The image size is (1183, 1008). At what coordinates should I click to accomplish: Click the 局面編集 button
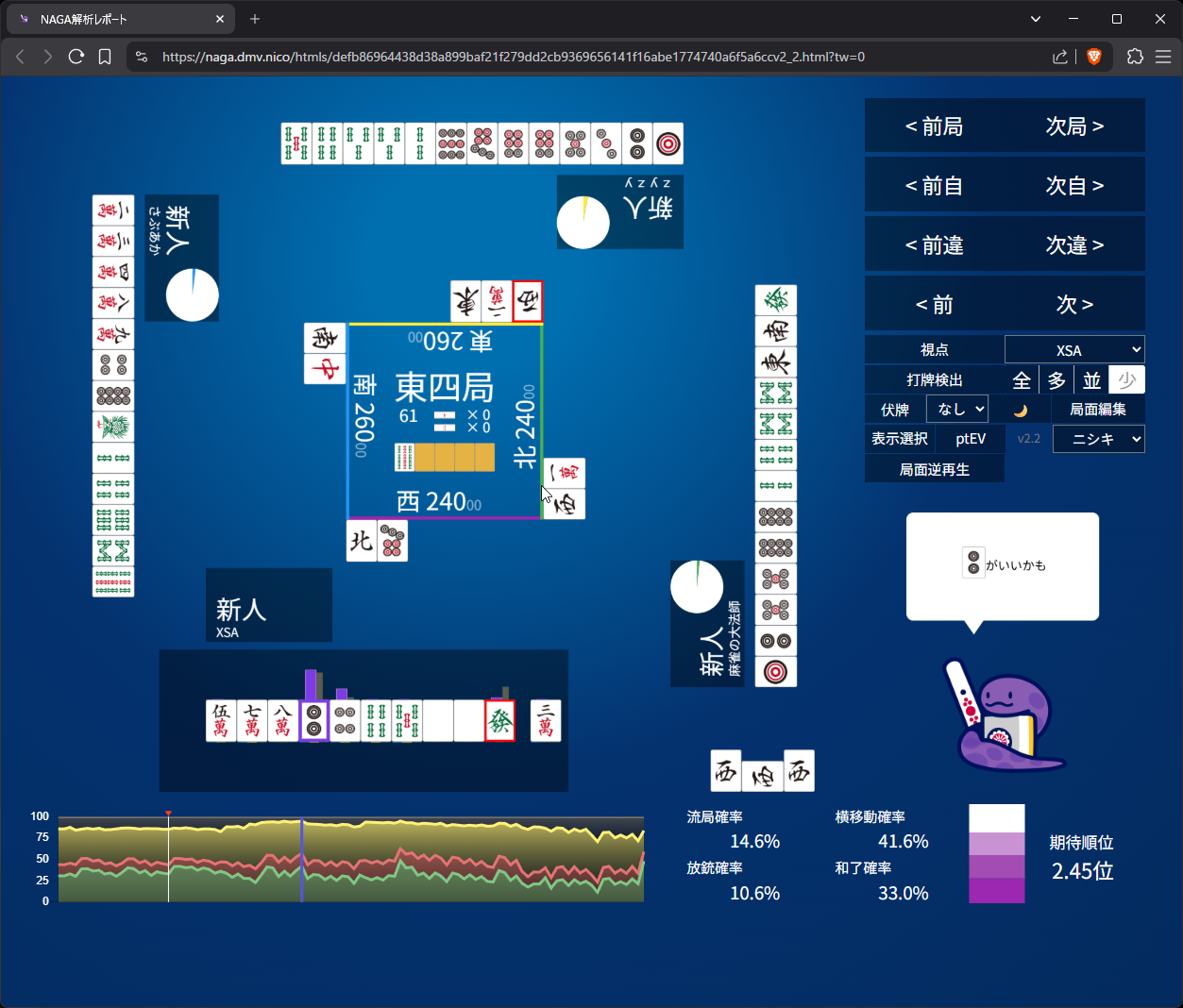[x=1097, y=410]
